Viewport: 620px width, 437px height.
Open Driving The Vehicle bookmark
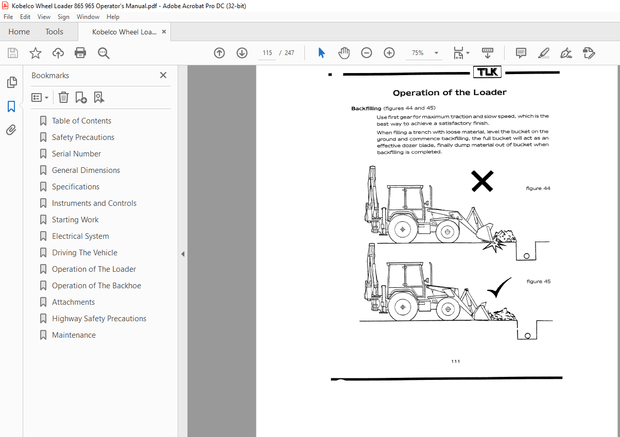tap(85, 253)
